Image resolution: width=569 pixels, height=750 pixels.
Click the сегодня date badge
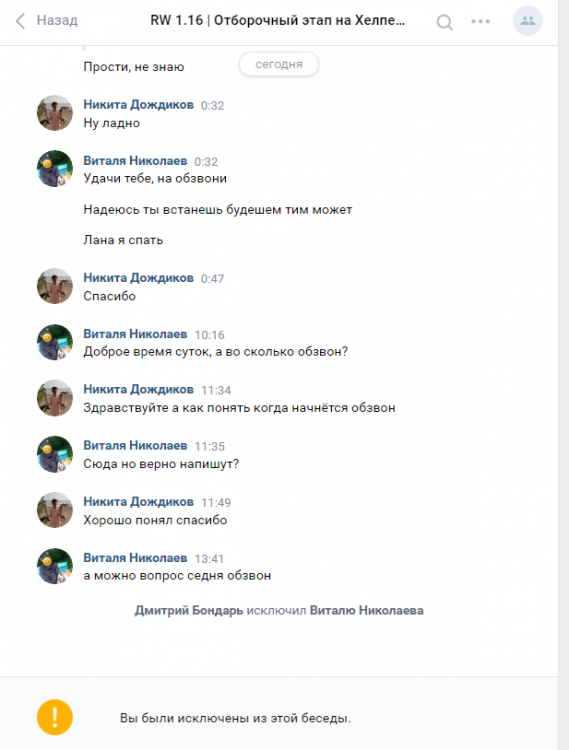279,64
